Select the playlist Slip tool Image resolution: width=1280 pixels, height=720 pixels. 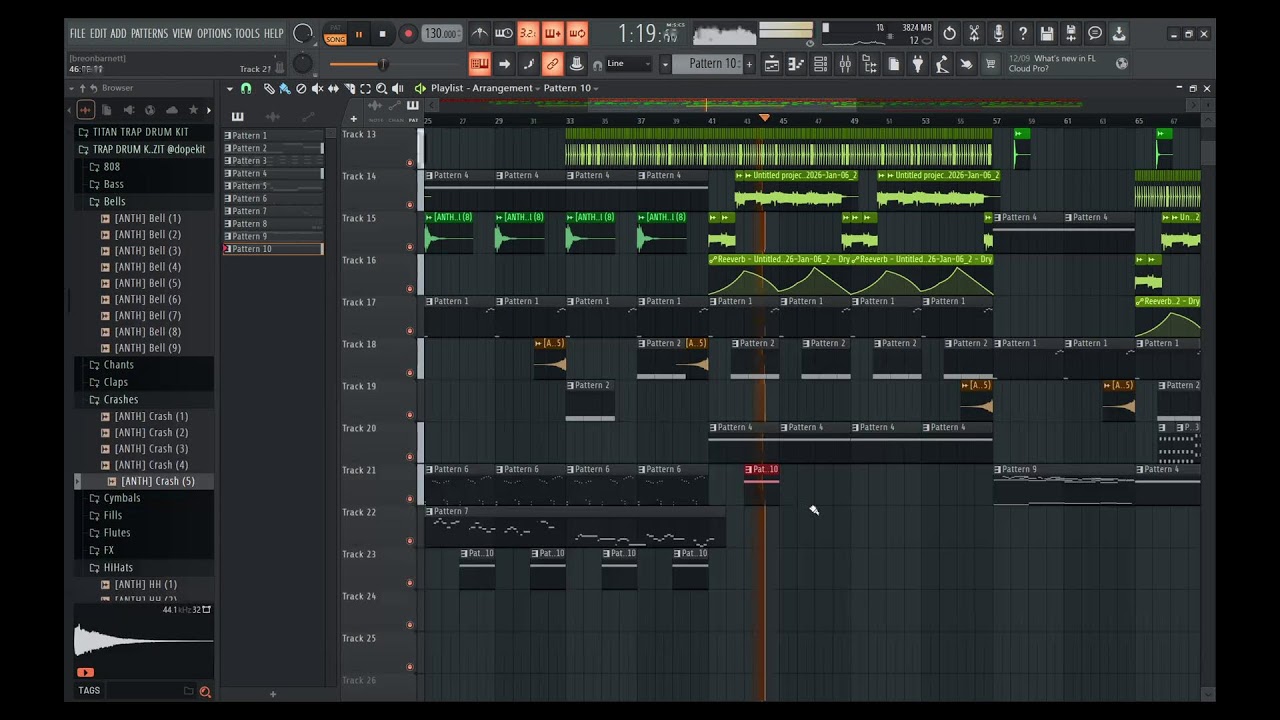pos(333,89)
